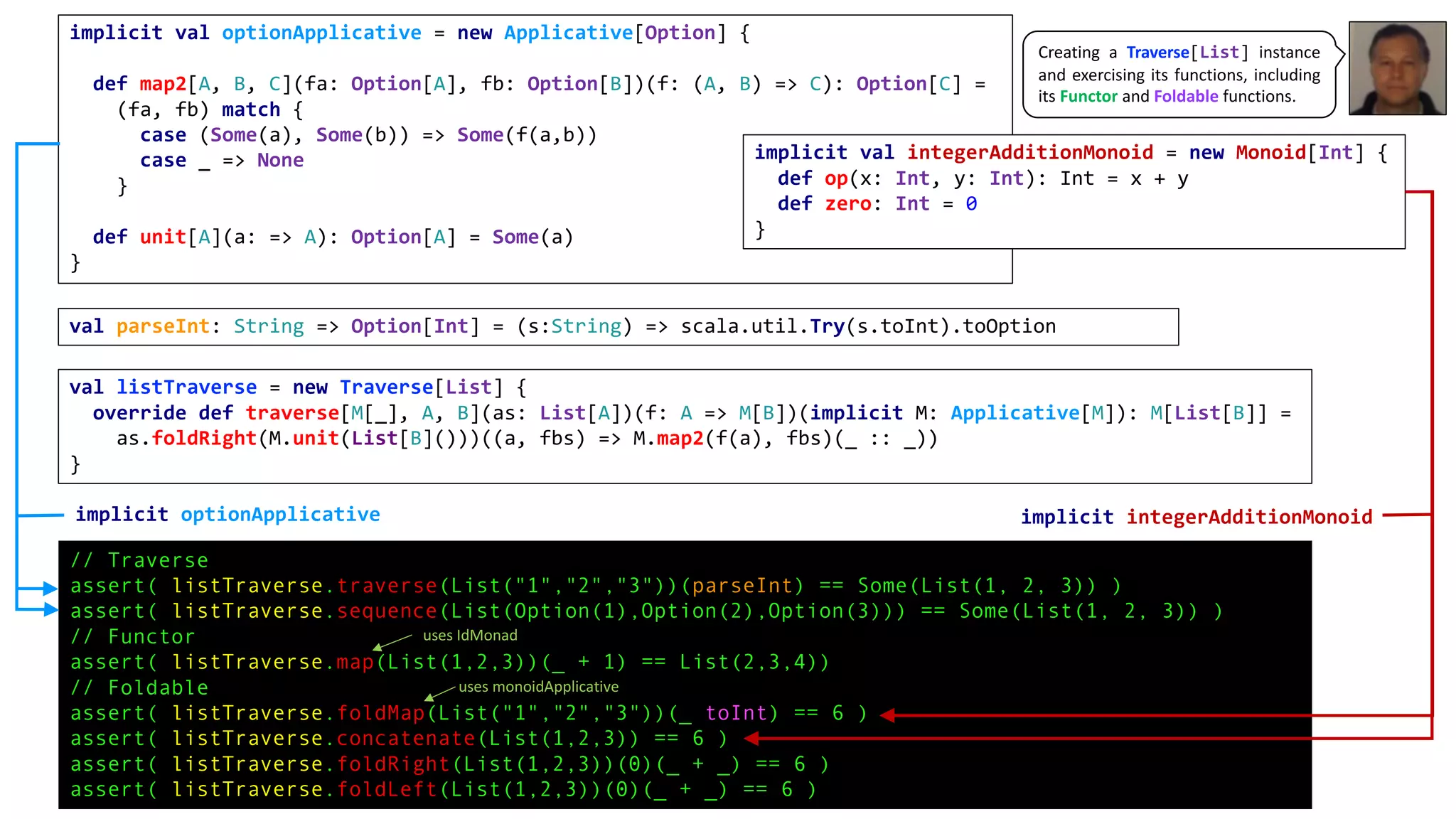
Task: Click the '// Traverse' comment
Action: [x=139, y=561]
